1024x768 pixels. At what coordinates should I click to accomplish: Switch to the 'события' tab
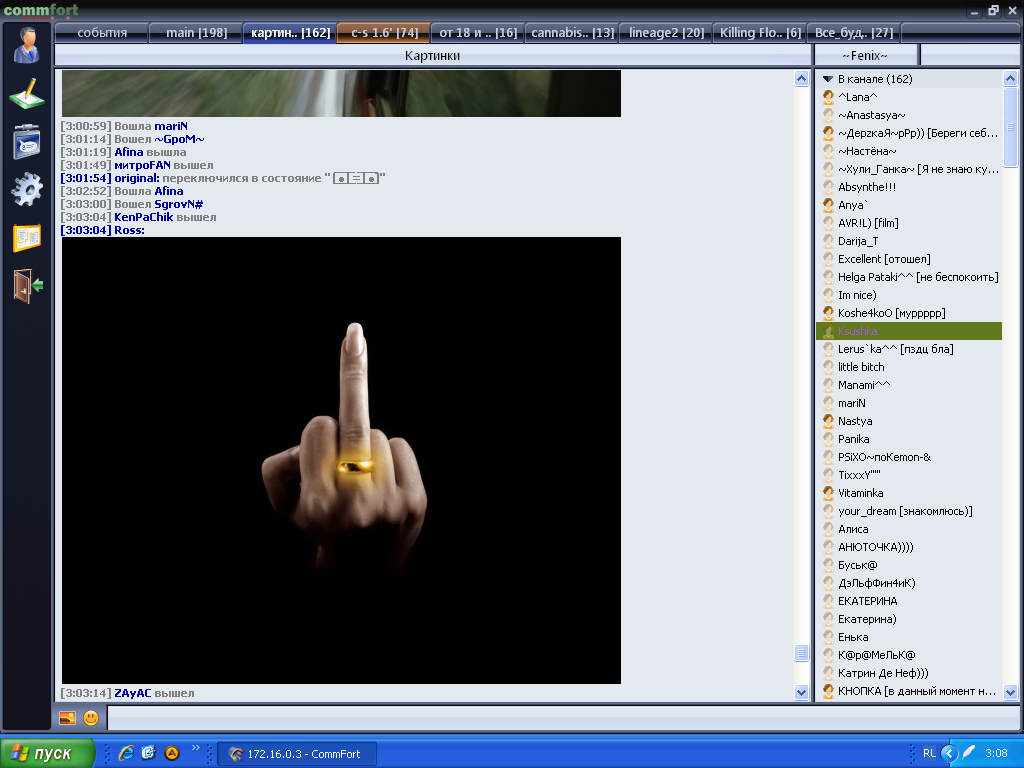click(x=102, y=33)
